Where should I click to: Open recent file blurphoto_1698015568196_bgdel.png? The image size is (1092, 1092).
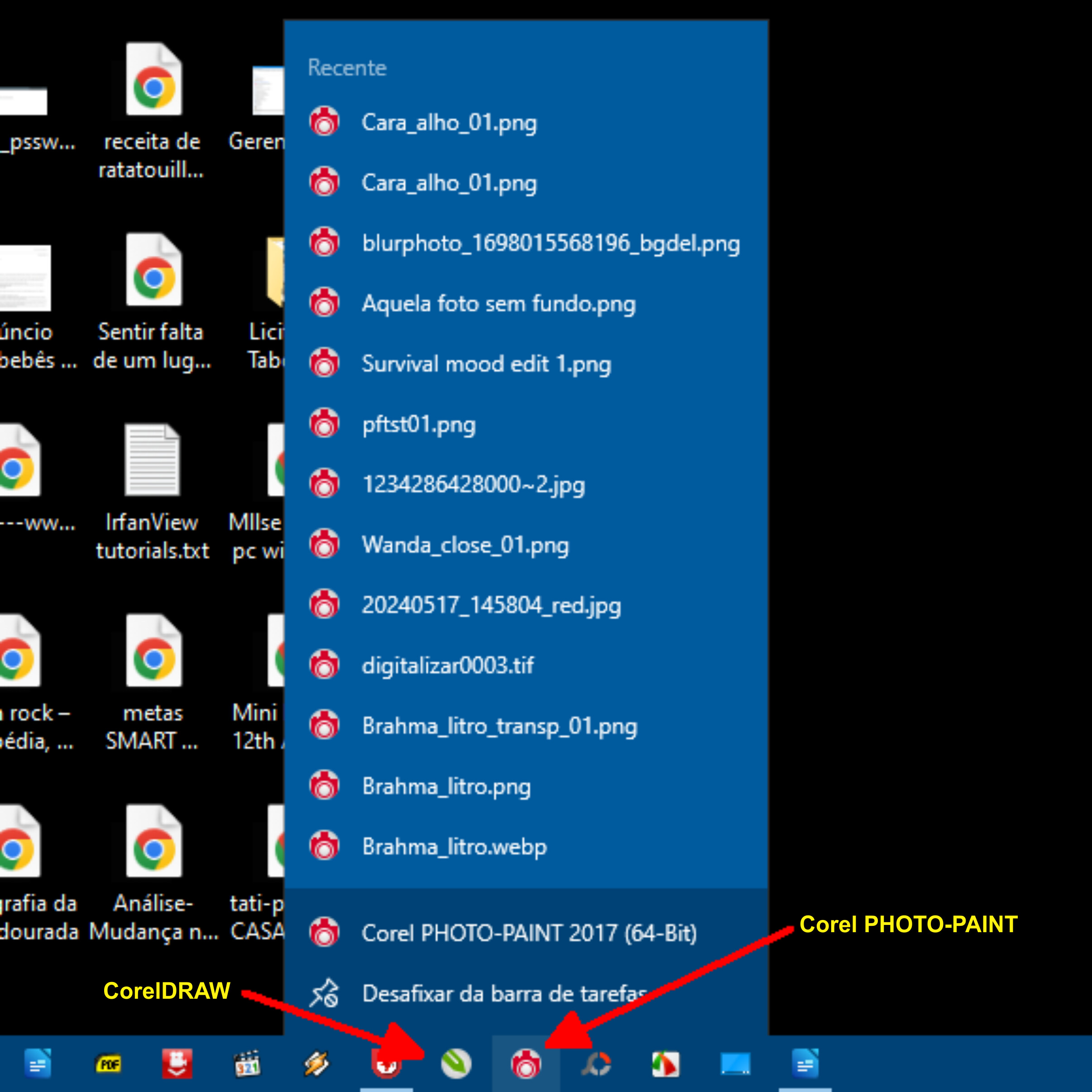(x=551, y=243)
